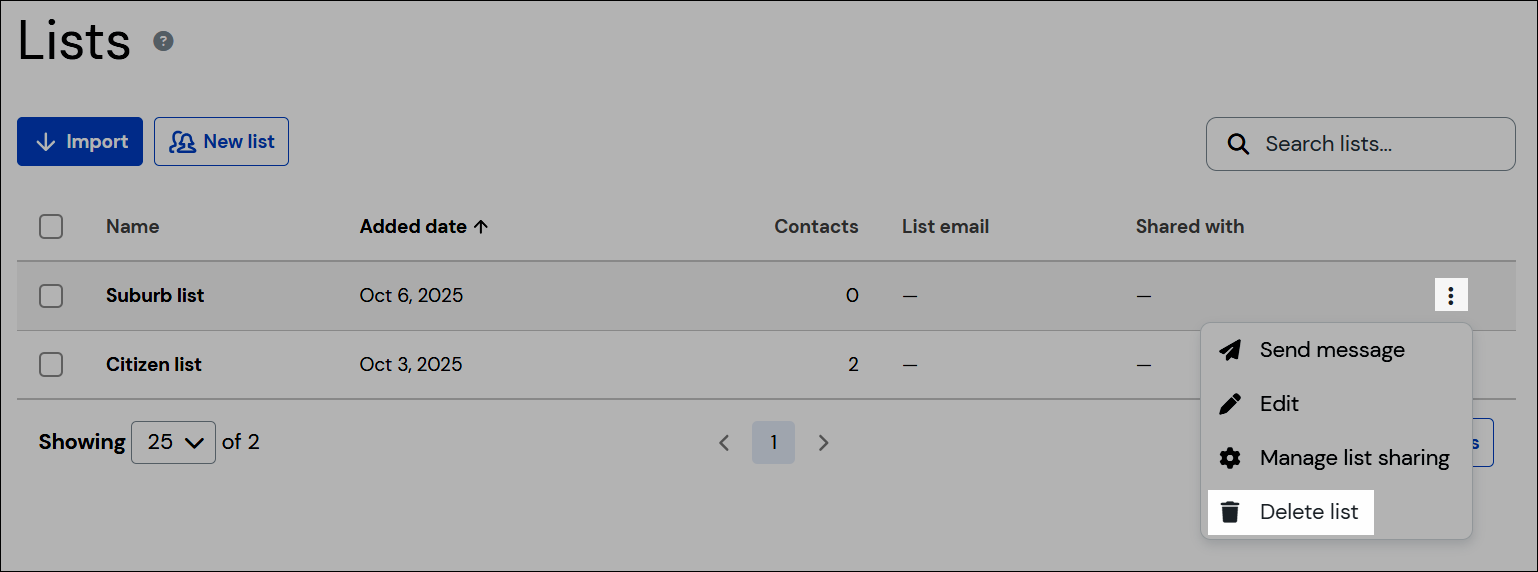The width and height of the screenshot is (1538, 572).
Task: Go to next page using right chevron
Action: [x=824, y=442]
